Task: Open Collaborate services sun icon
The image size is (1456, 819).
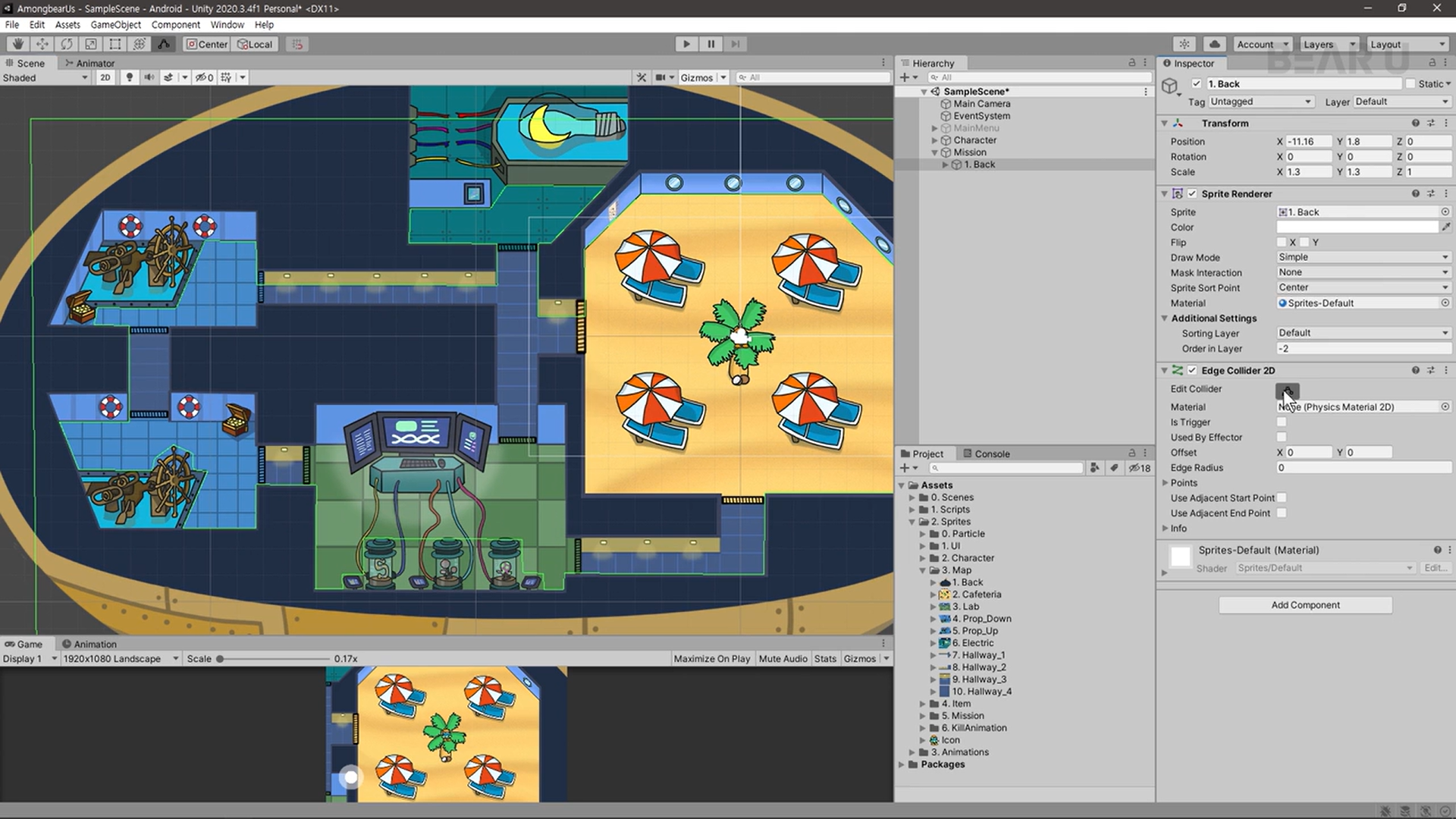Action: 1185,44
